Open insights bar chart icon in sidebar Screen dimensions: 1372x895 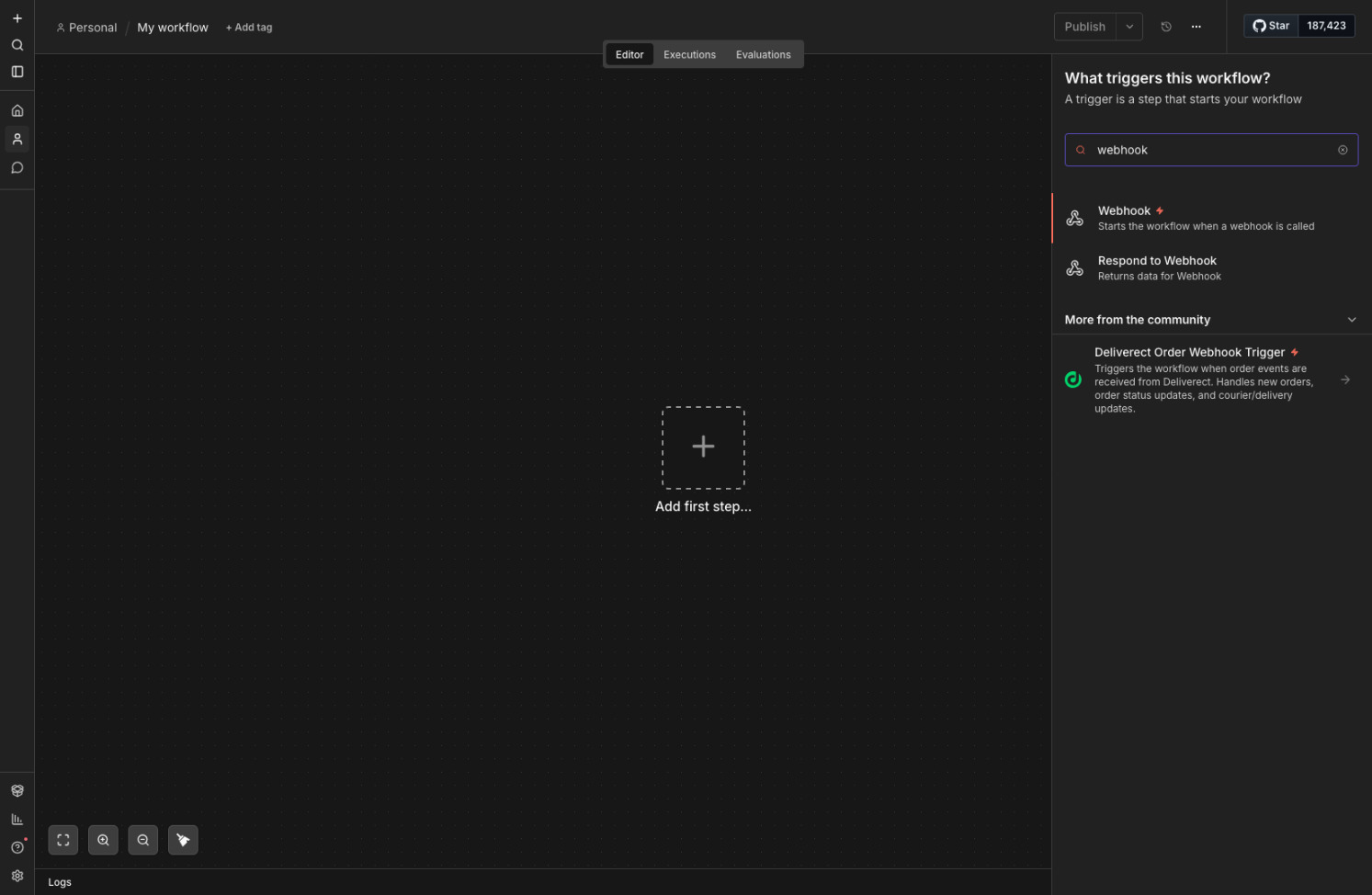pyautogui.click(x=17, y=819)
